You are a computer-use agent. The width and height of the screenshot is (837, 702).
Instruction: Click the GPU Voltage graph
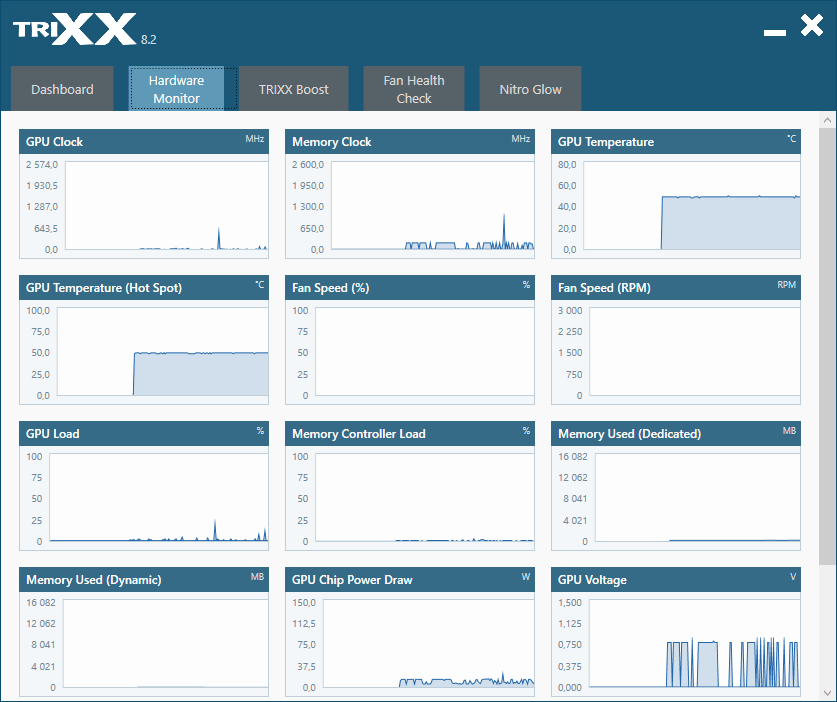click(x=694, y=643)
